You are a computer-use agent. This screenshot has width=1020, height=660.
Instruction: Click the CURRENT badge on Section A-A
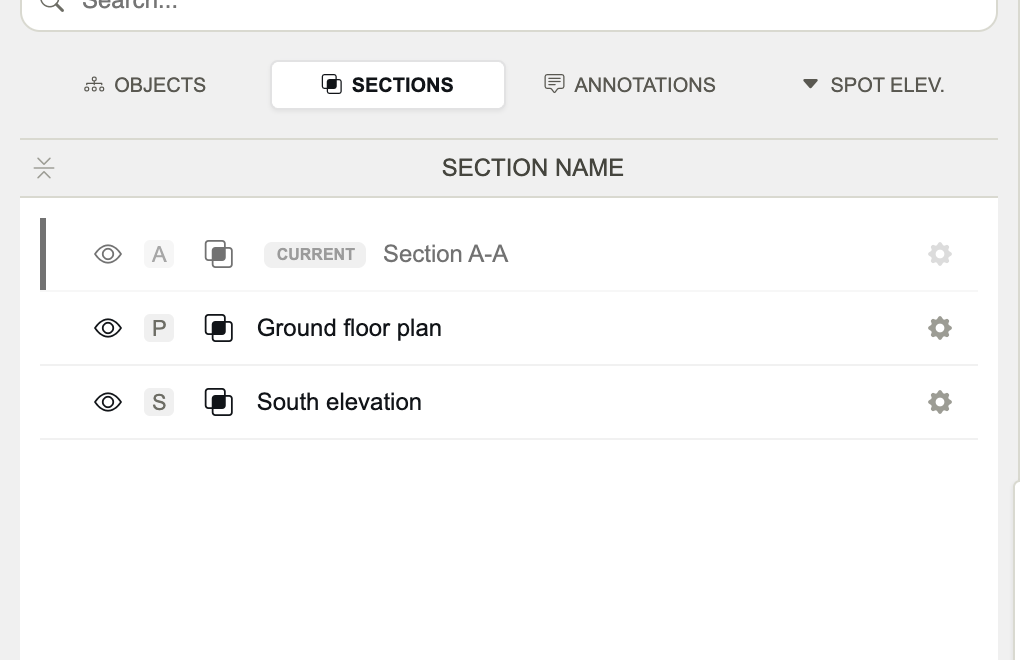point(315,254)
